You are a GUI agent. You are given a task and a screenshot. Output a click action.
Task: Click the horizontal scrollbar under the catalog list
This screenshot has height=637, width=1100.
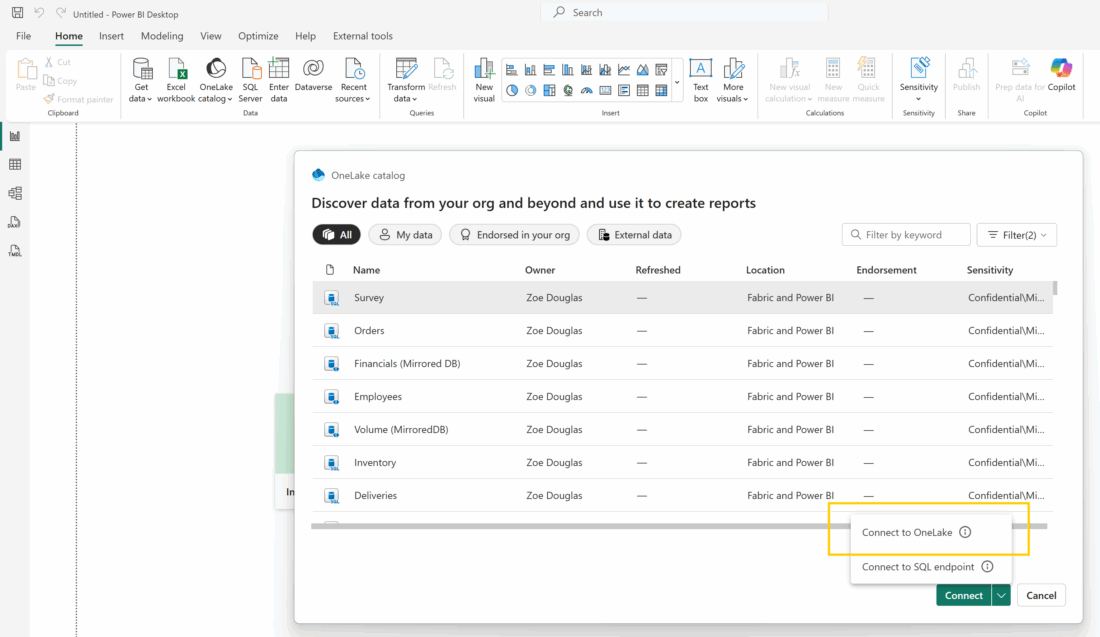679,525
